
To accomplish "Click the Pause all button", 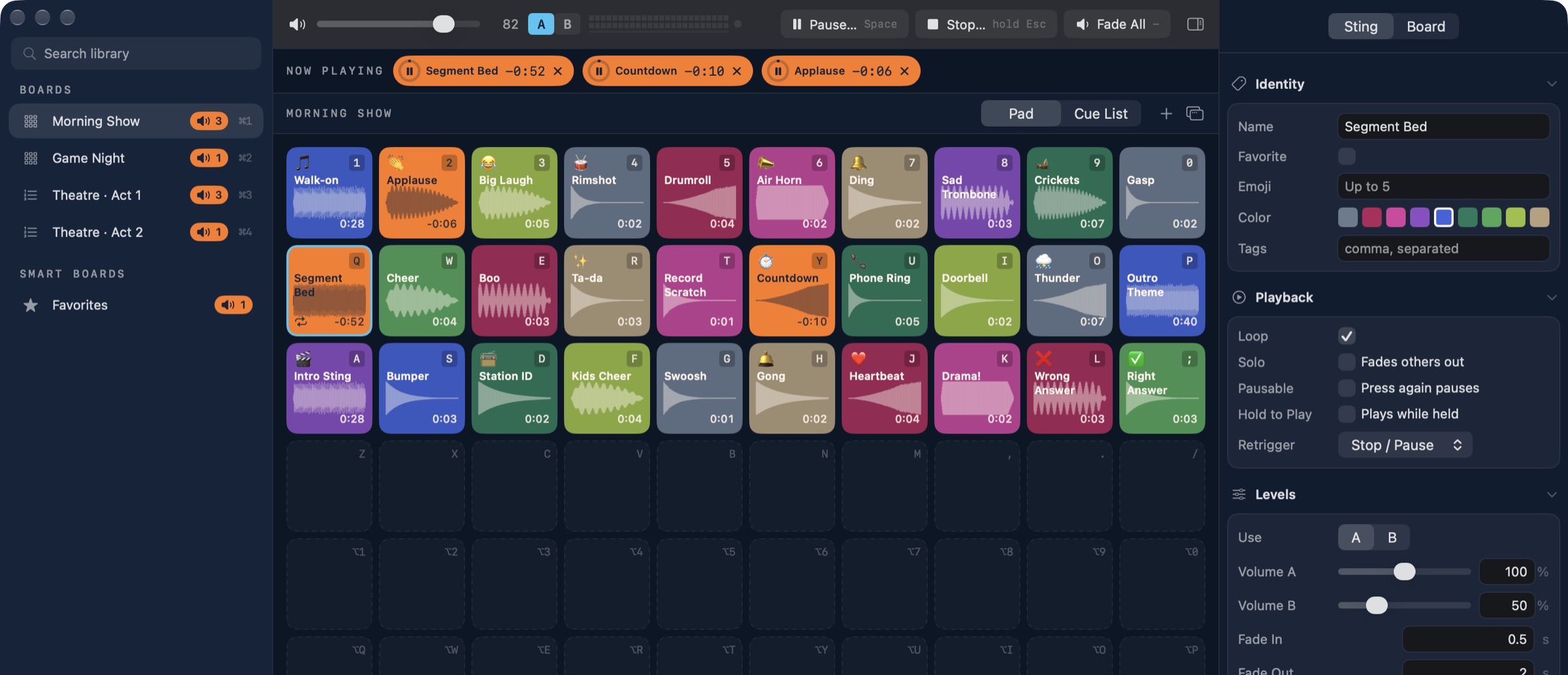I will pos(844,24).
